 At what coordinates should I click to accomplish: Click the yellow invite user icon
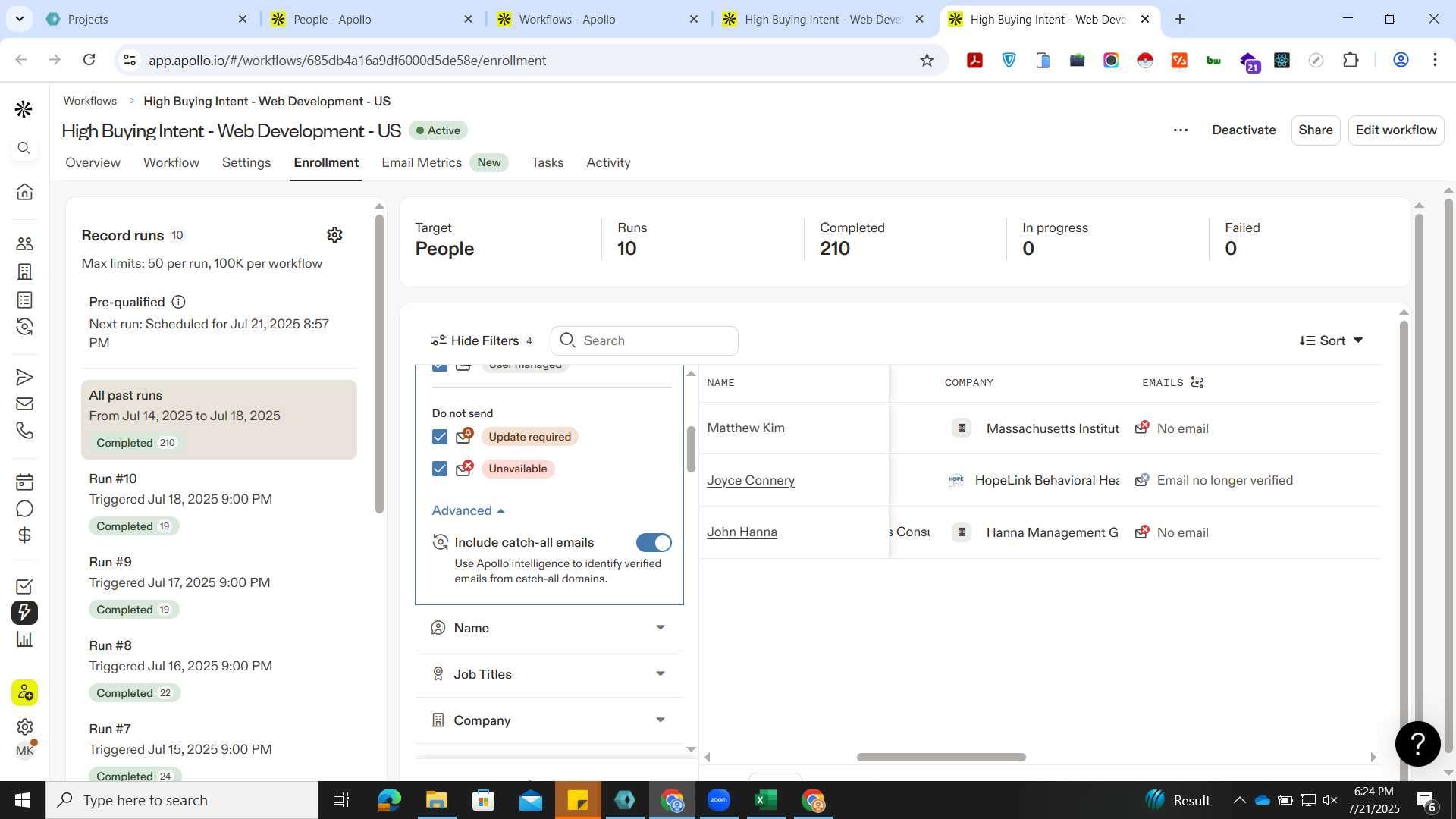24,692
